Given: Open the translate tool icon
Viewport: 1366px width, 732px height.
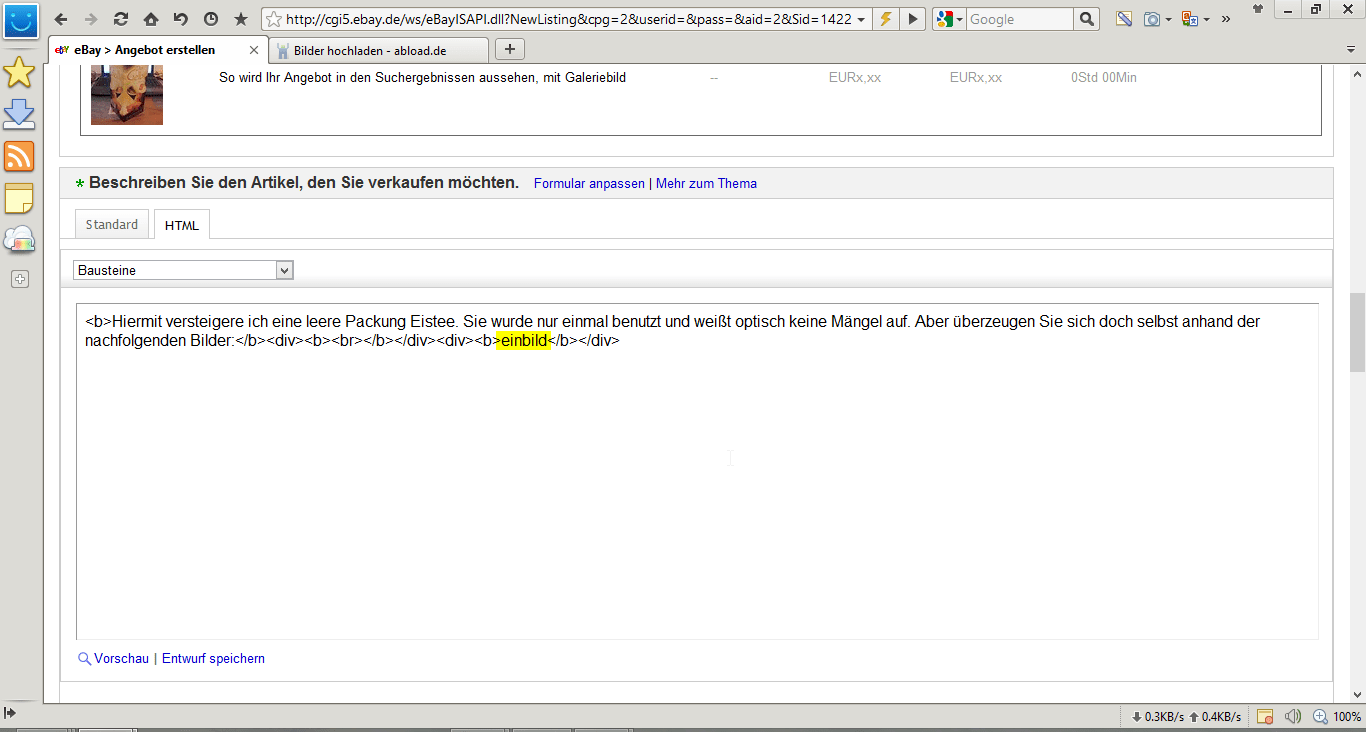Looking at the screenshot, I should (x=1189, y=19).
